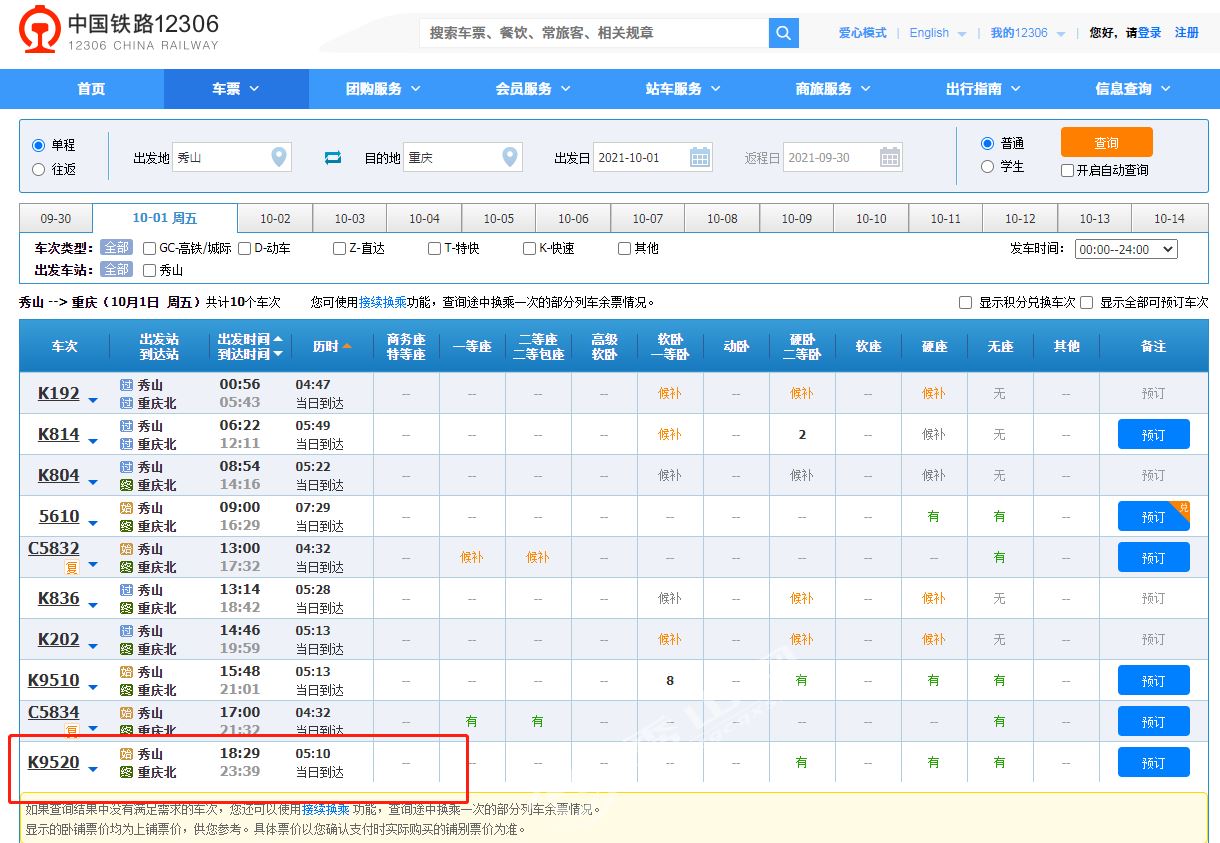Click the destination station location pin icon
1220x843 pixels.
(x=510, y=157)
